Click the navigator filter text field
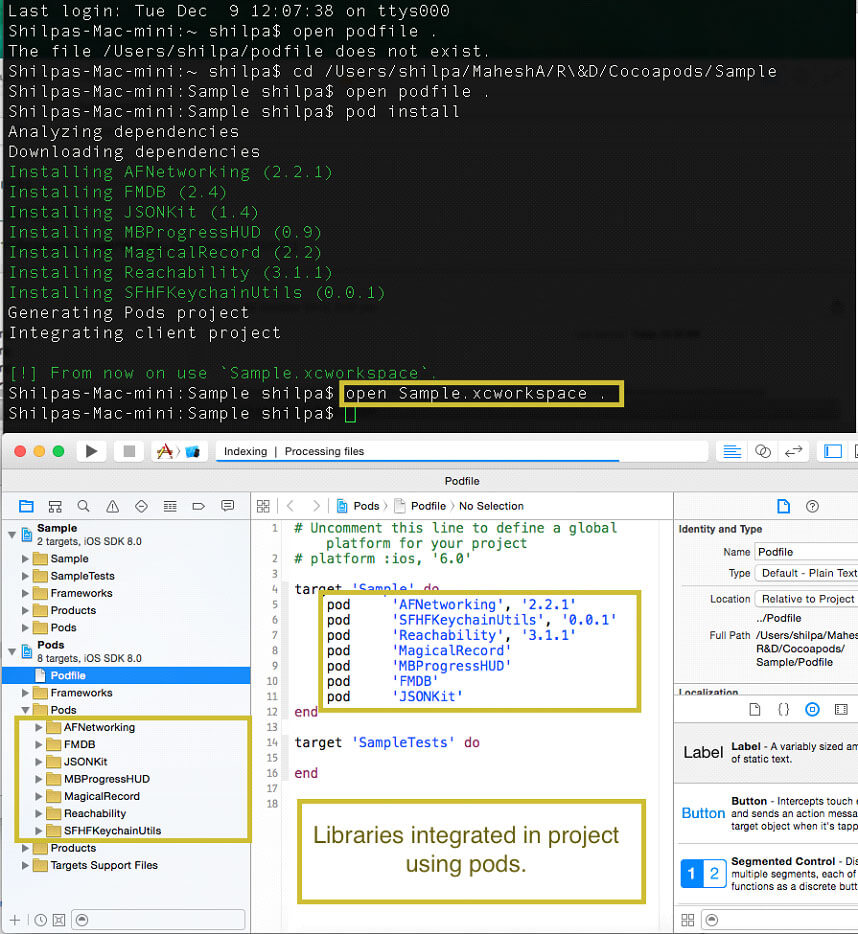858x934 pixels. tap(158, 920)
